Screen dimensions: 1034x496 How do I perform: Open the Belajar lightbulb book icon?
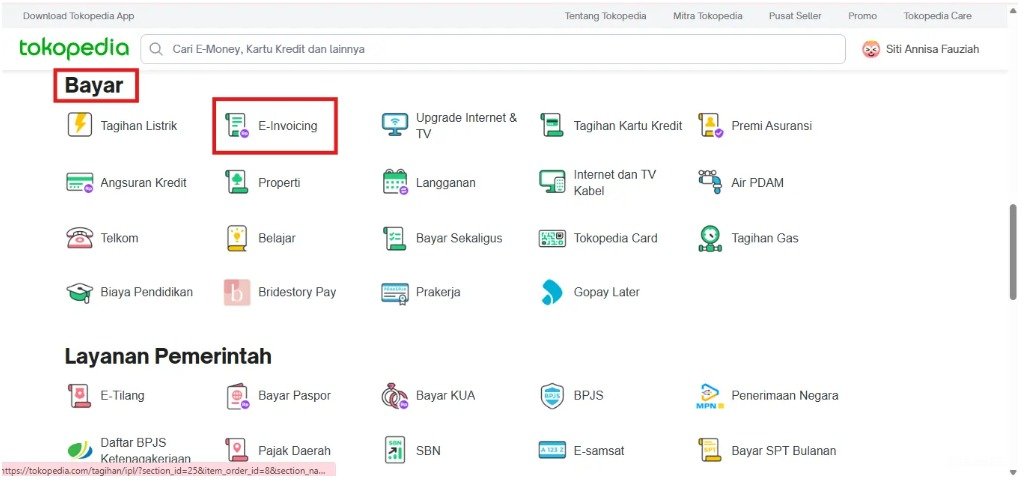[237, 238]
